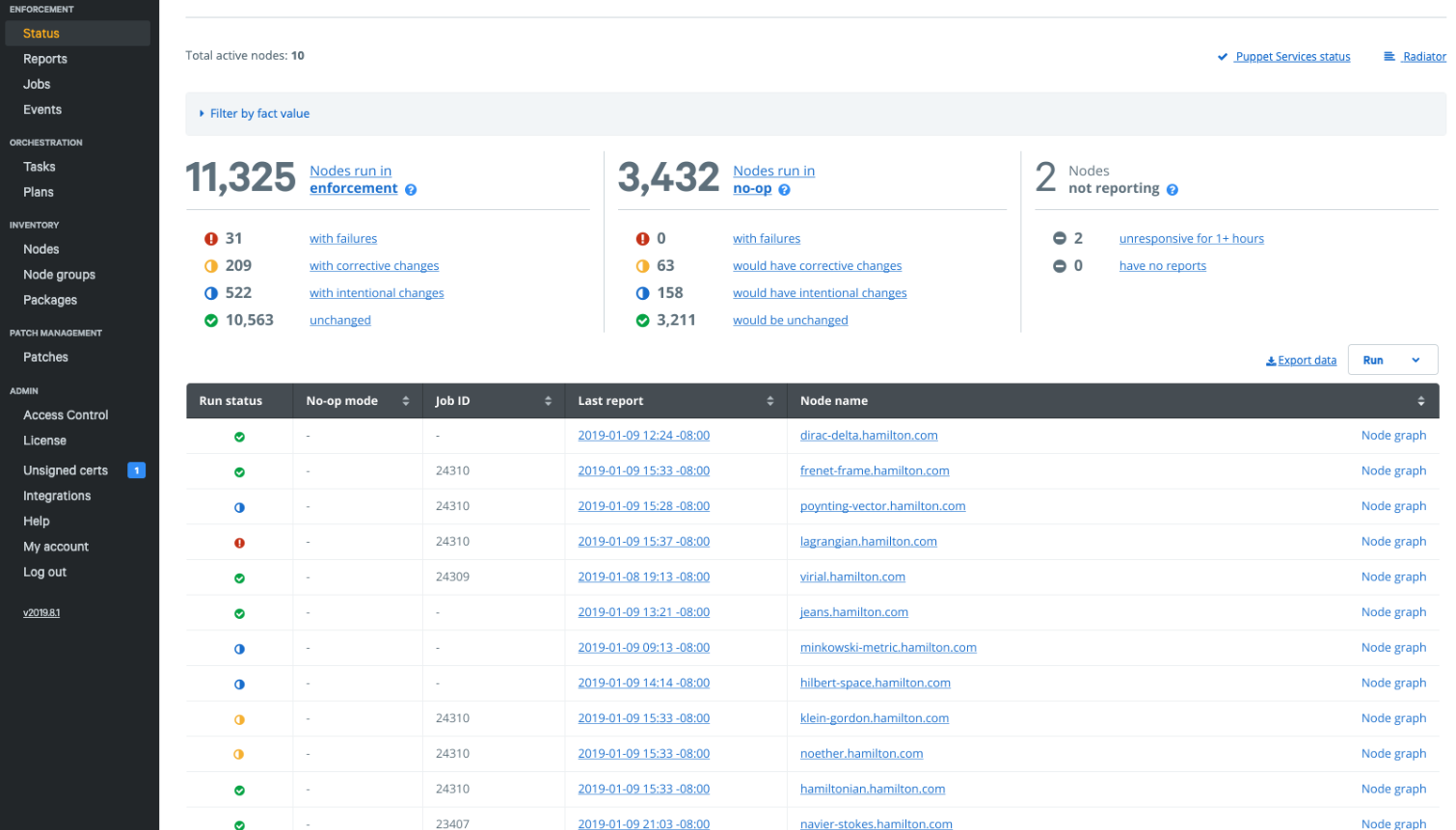Open unresponsive for 1+ hours link
Image resolution: width=1456 pixels, height=830 pixels.
(x=1192, y=239)
